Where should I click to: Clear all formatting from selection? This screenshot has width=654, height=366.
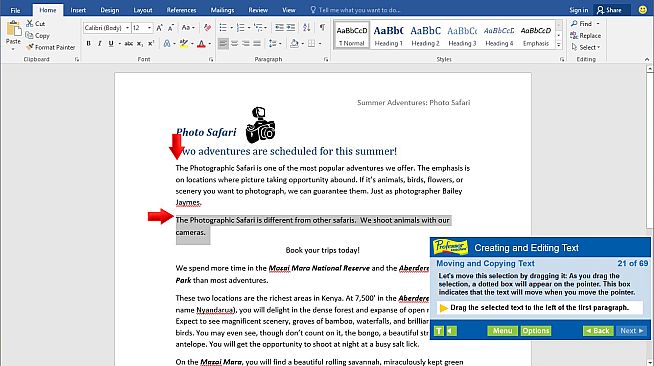(x=207, y=28)
